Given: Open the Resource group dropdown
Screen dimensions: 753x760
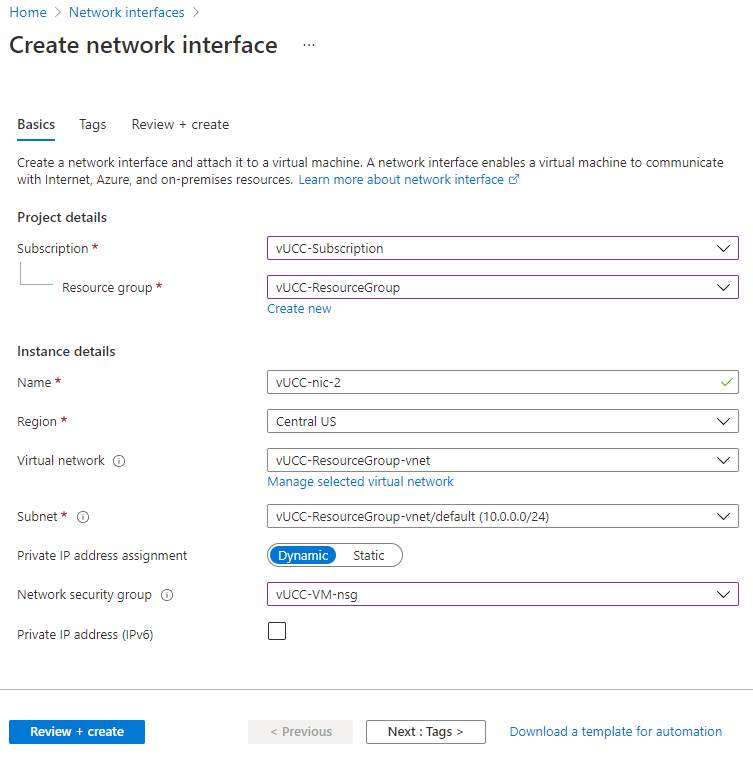Looking at the screenshot, I should pyautogui.click(x=502, y=287).
